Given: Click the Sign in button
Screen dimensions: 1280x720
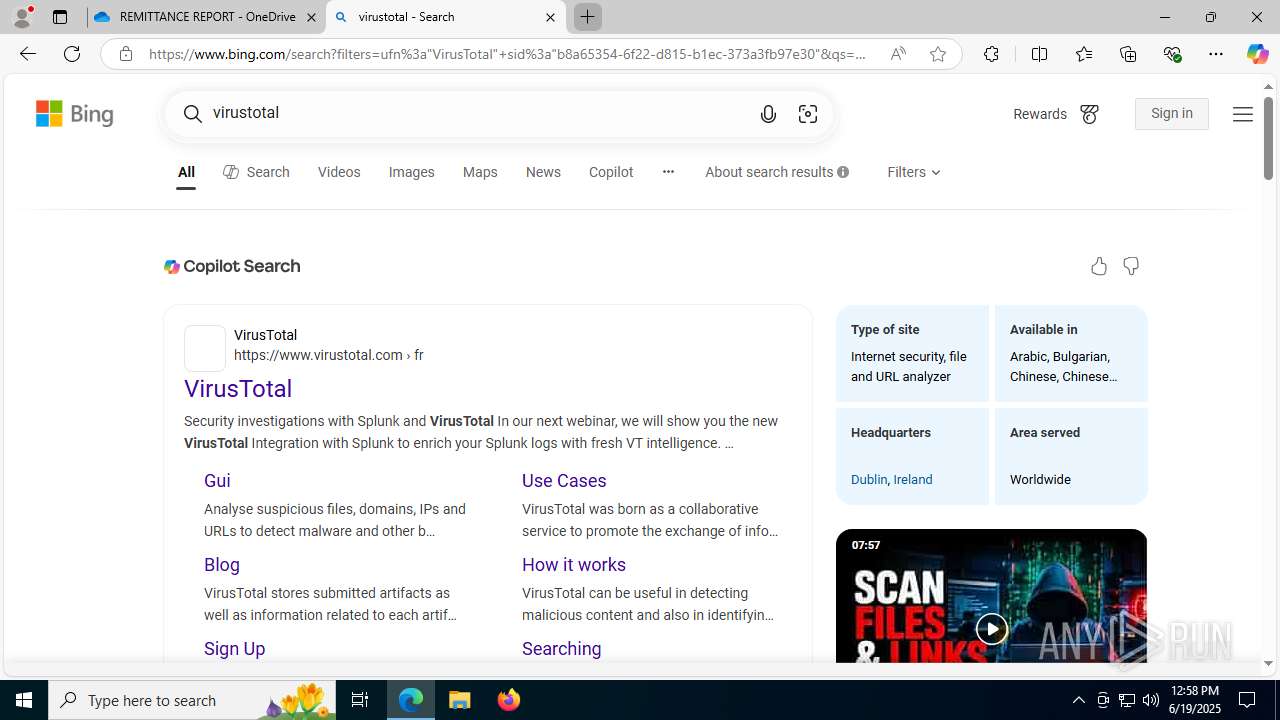Looking at the screenshot, I should [x=1171, y=114].
